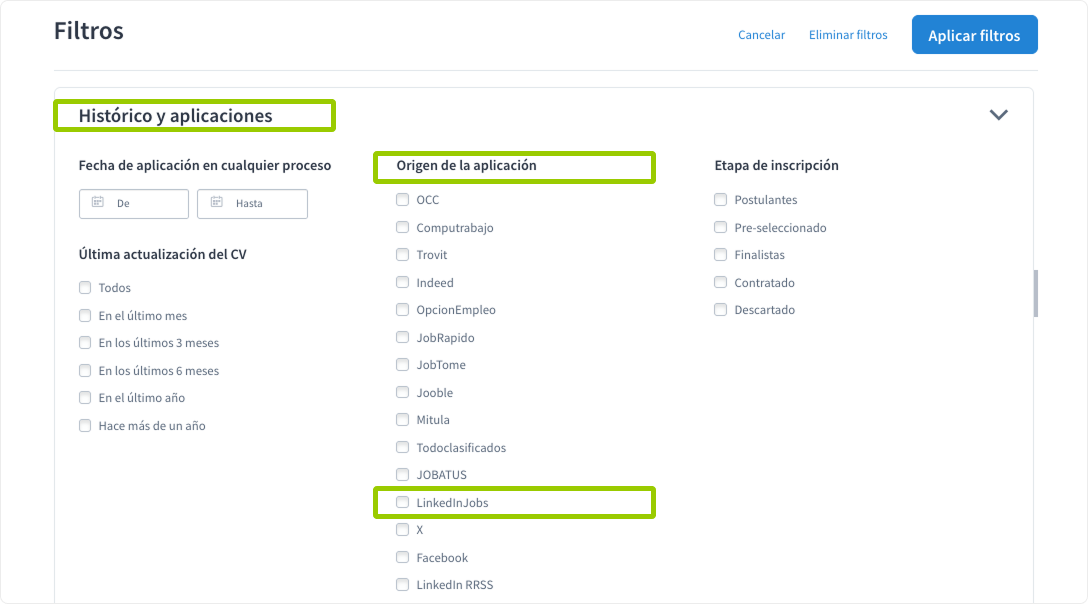Click the Eliminar filtros link
1088x604 pixels.
(x=848, y=35)
